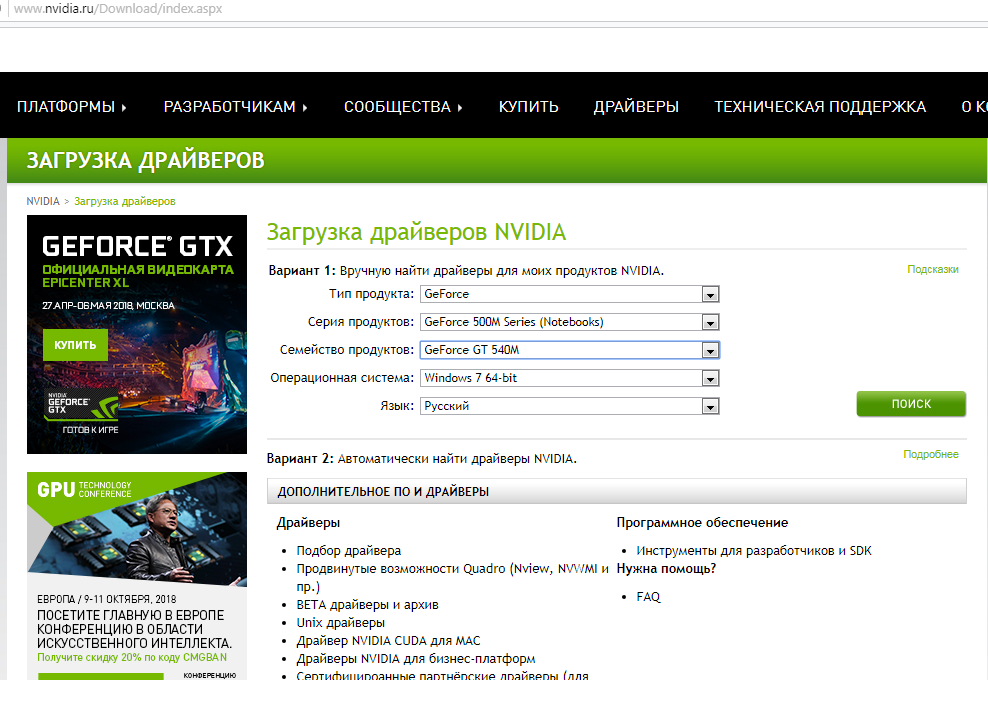Click the GeForce GTX Epicenter XL banner image
This screenshot has height=728, width=988.
tap(137, 334)
